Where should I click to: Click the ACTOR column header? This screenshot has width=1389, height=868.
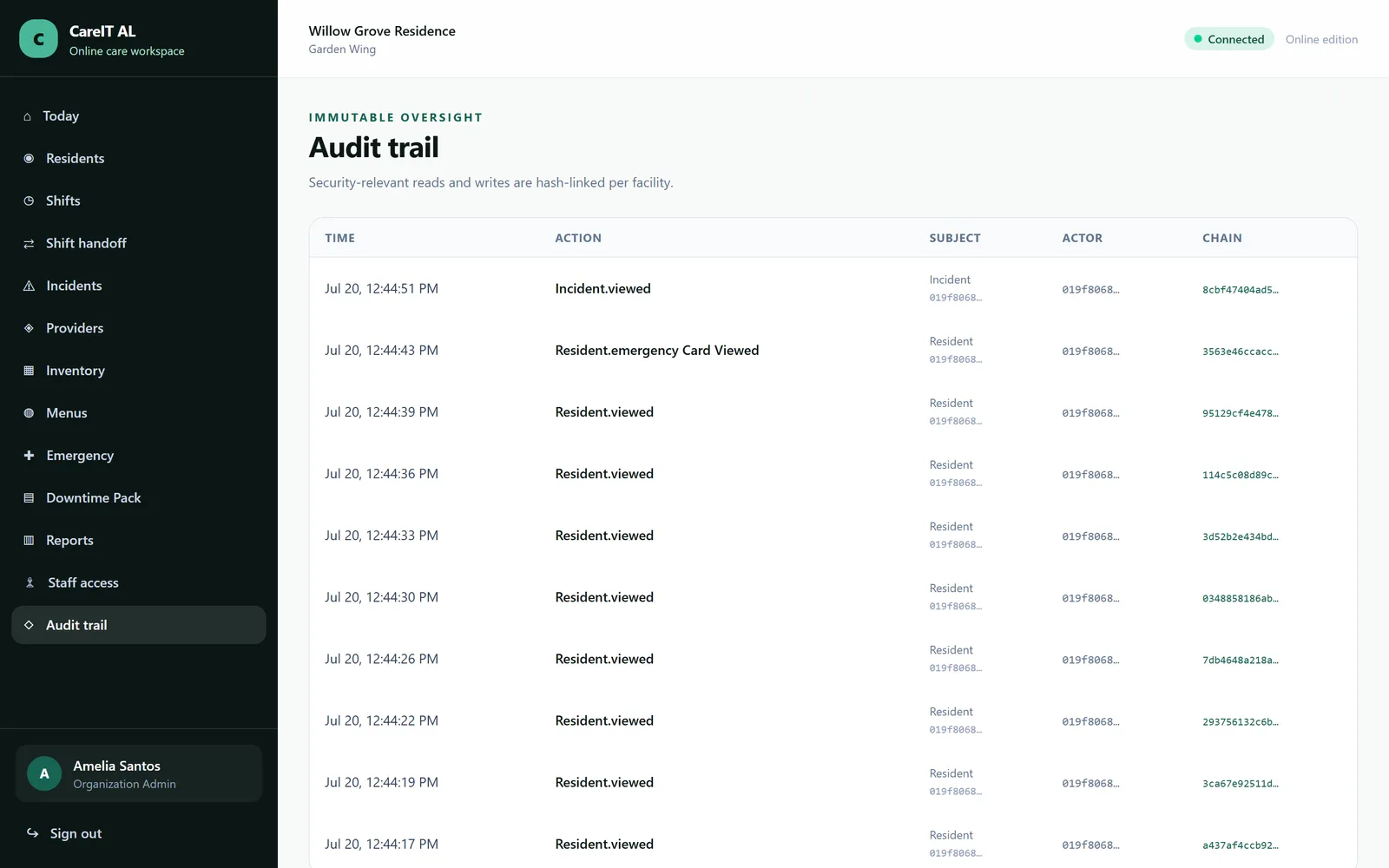pyautogui.click(x=1083, y=238)
